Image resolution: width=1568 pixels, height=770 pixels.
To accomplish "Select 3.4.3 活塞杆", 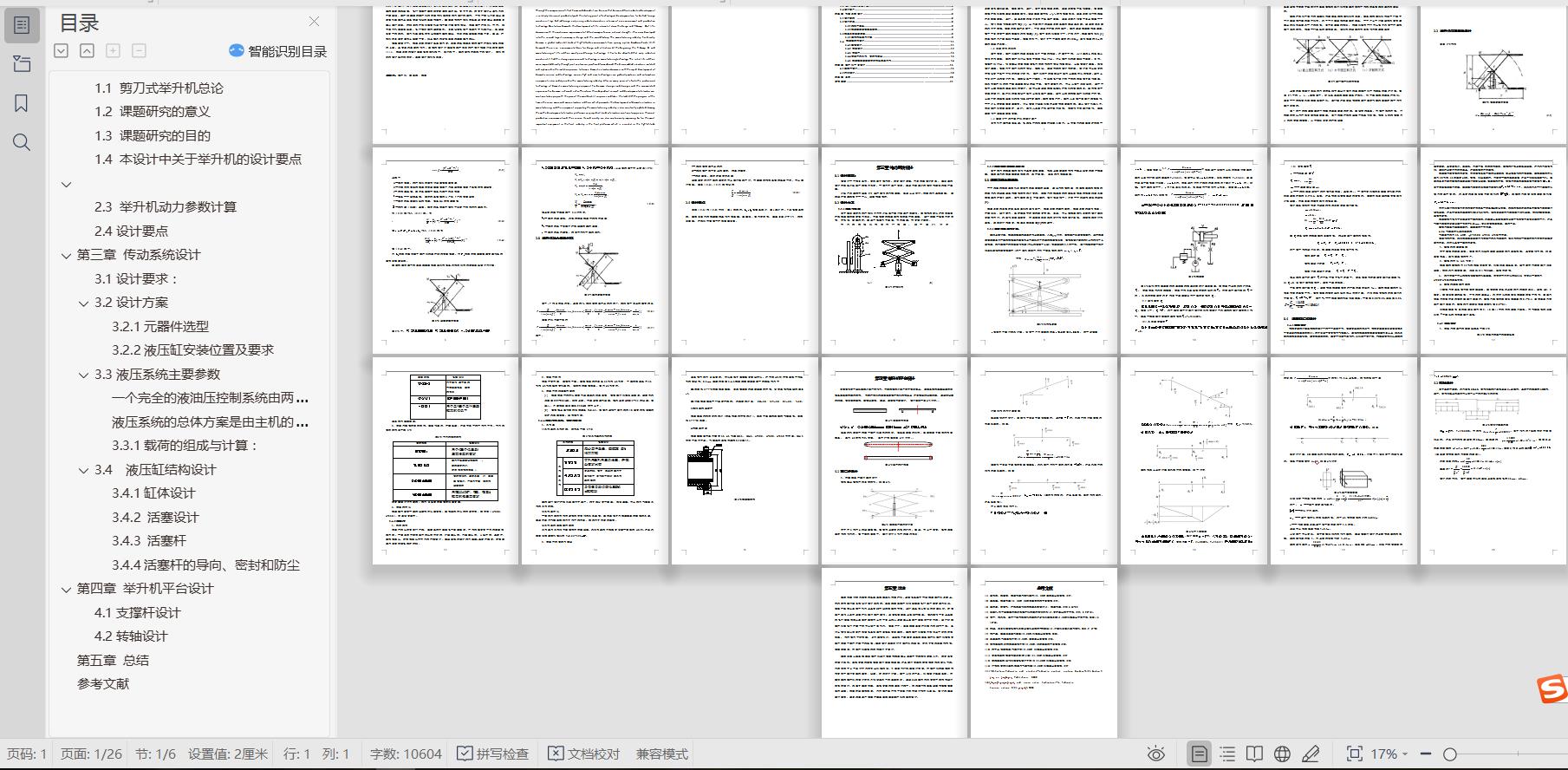I will (x=149, y=540).
